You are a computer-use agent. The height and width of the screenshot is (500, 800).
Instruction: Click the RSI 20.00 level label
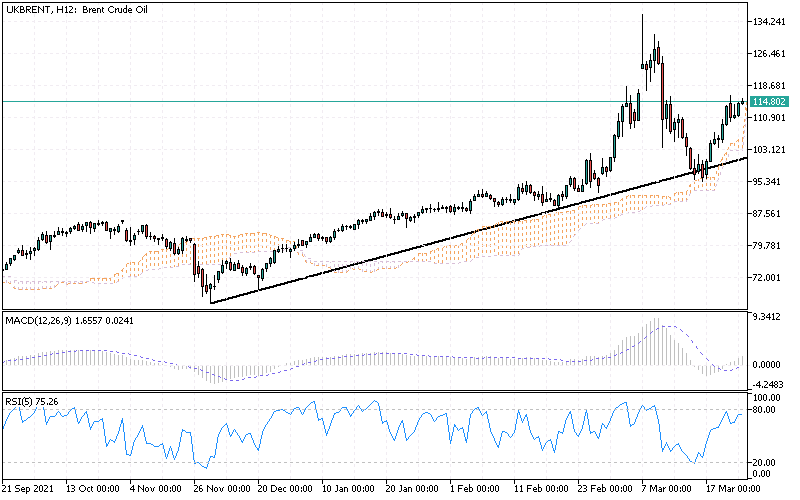[767, 461]
